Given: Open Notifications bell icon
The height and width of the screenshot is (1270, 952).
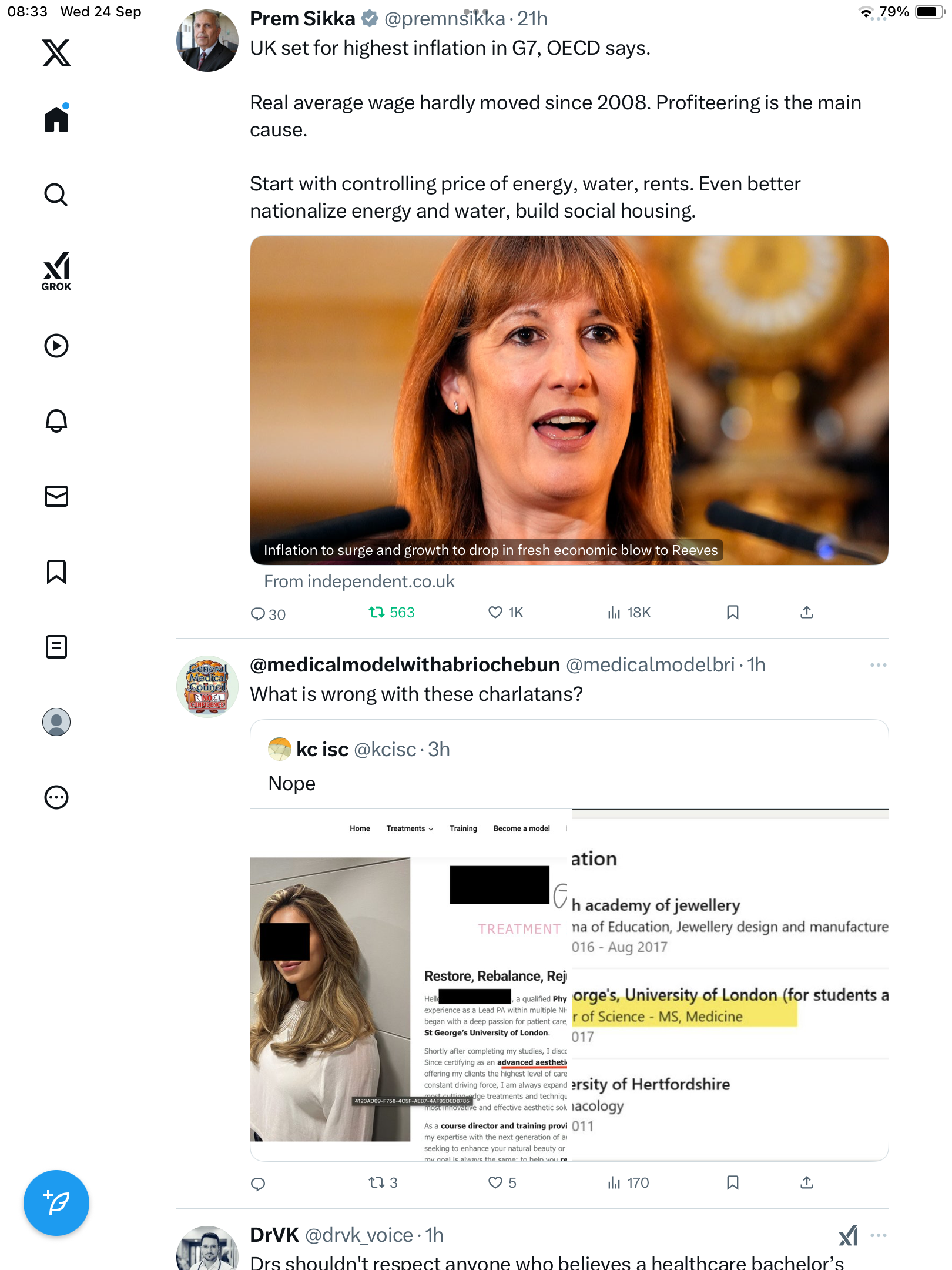Looking at the screenshot, I should (x=56, y=421).
